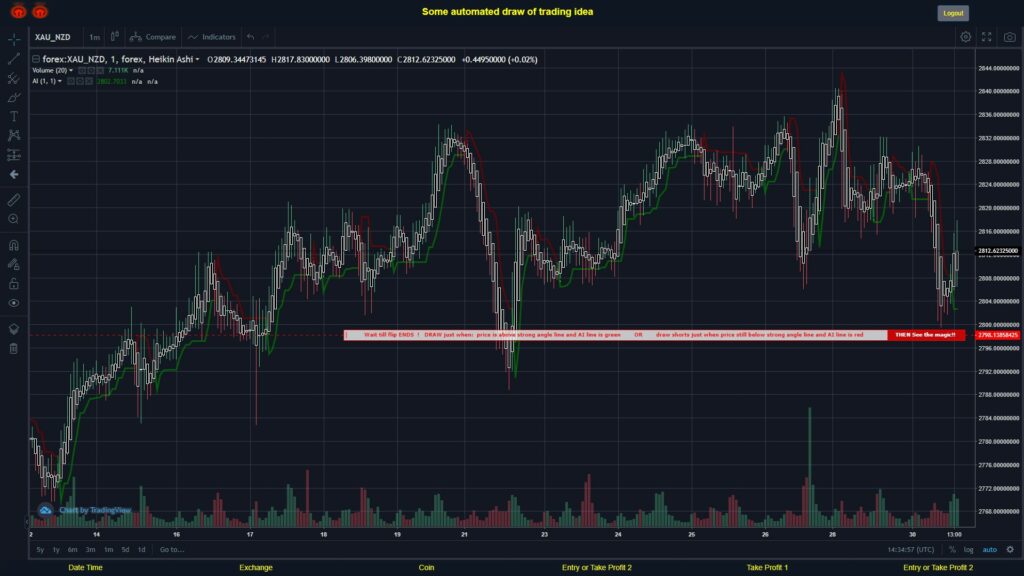Toggle auto scale mode

pyautogui.click(x=989, y=550)
